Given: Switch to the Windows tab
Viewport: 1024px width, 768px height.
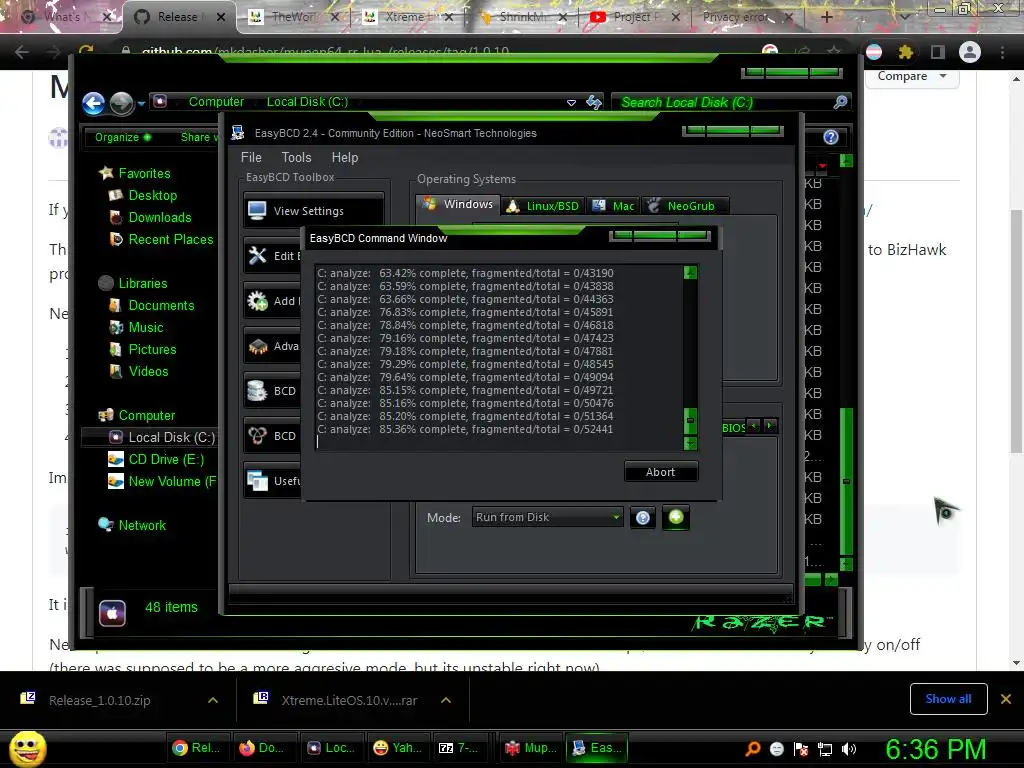Looking at the screenshot, I should [x=458, y=204].
